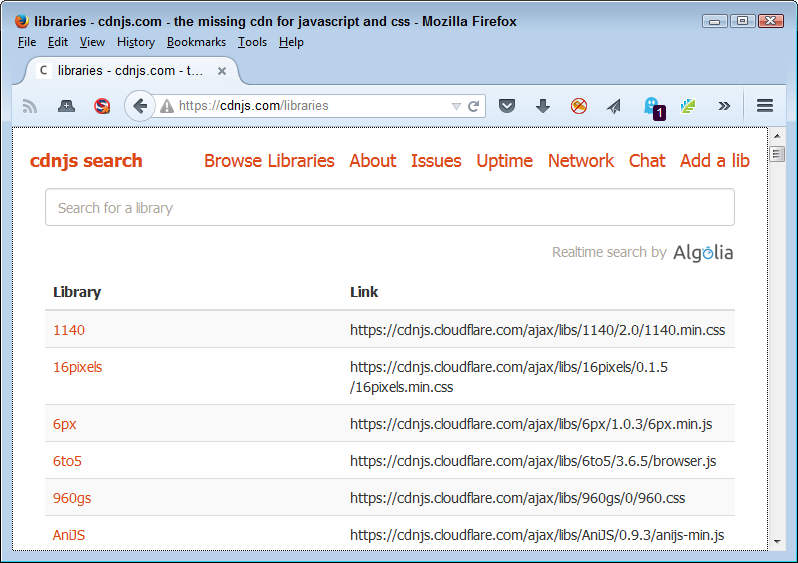This screenshot has width=798, height=563.
Task: Click the green leaf extension icon
Action: tap(688, 106)
